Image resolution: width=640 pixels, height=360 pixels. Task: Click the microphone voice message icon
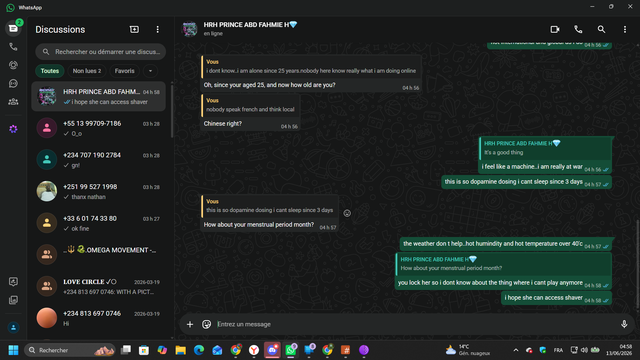(624, 324)
